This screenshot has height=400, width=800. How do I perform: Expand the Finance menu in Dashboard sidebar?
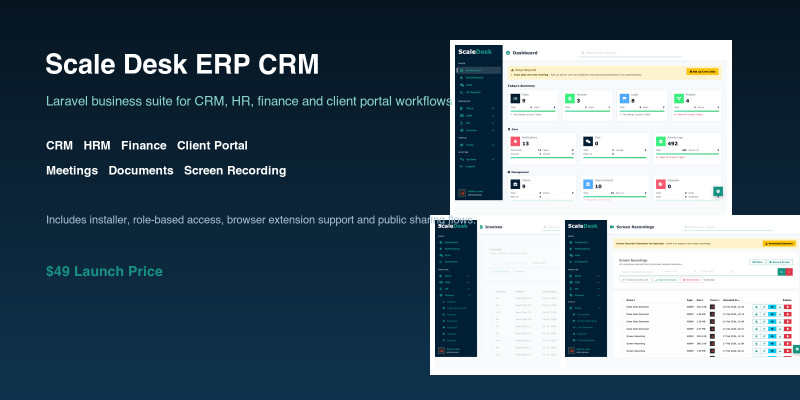tap(474, 130)
